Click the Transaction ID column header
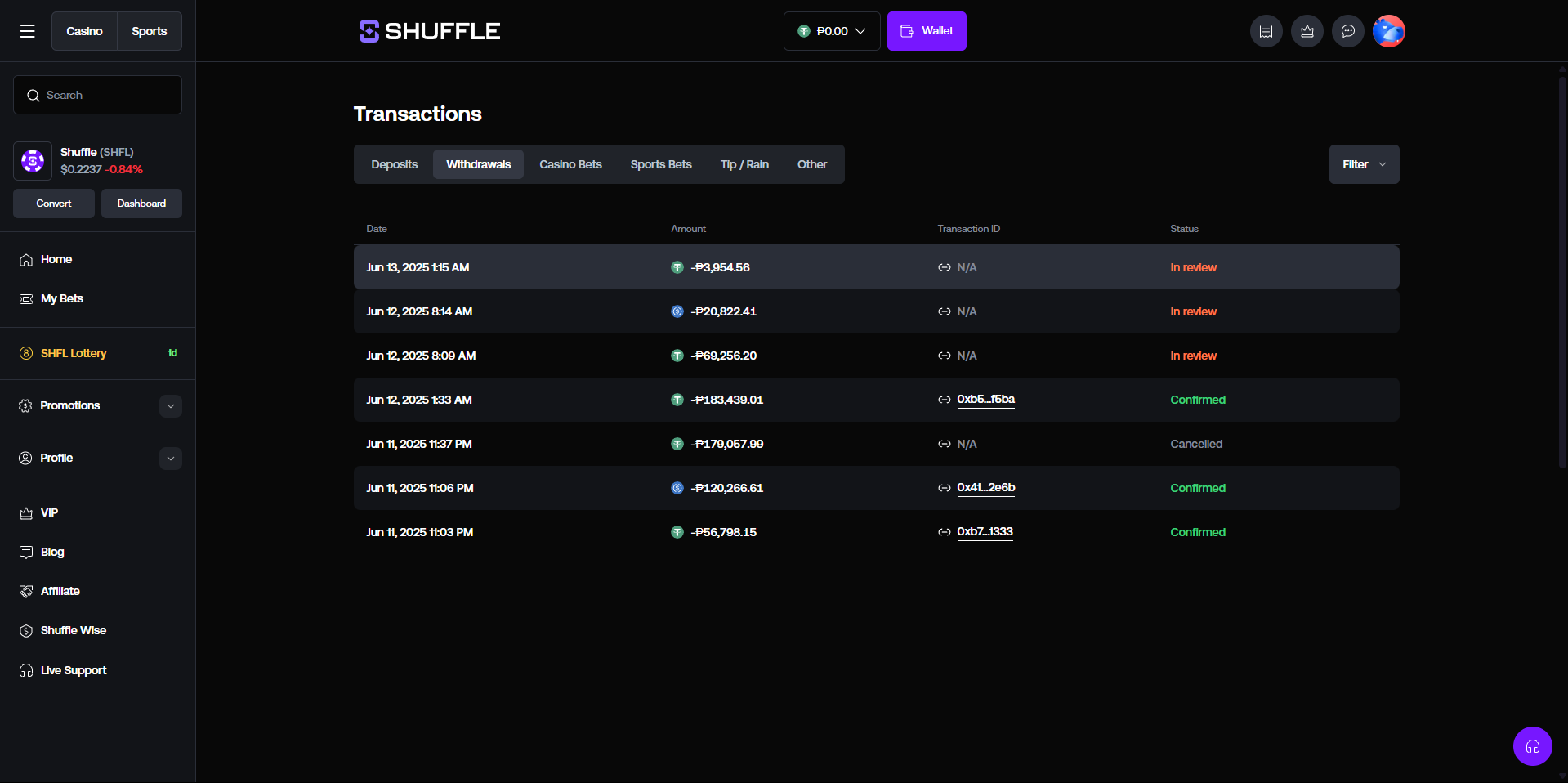1568x783 pixels. 968,229
